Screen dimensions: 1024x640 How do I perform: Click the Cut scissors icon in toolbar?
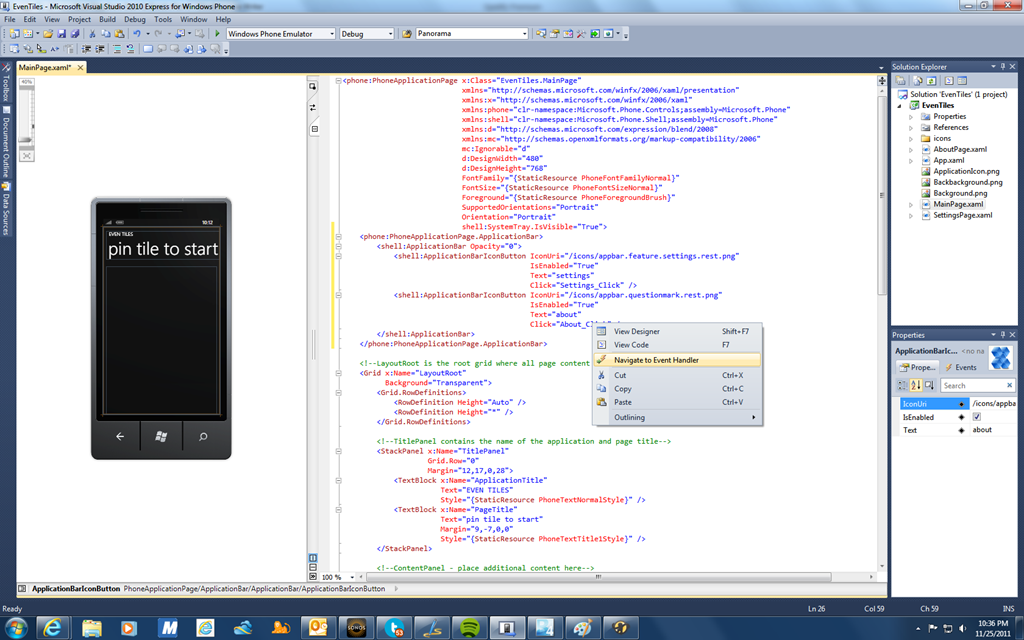coord(92,34)
